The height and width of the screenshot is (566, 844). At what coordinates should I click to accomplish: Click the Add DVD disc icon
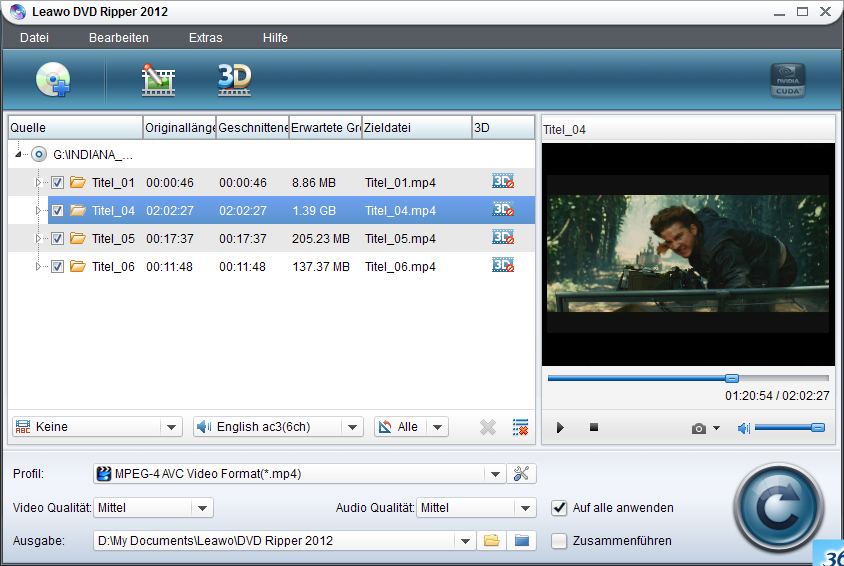53,79
